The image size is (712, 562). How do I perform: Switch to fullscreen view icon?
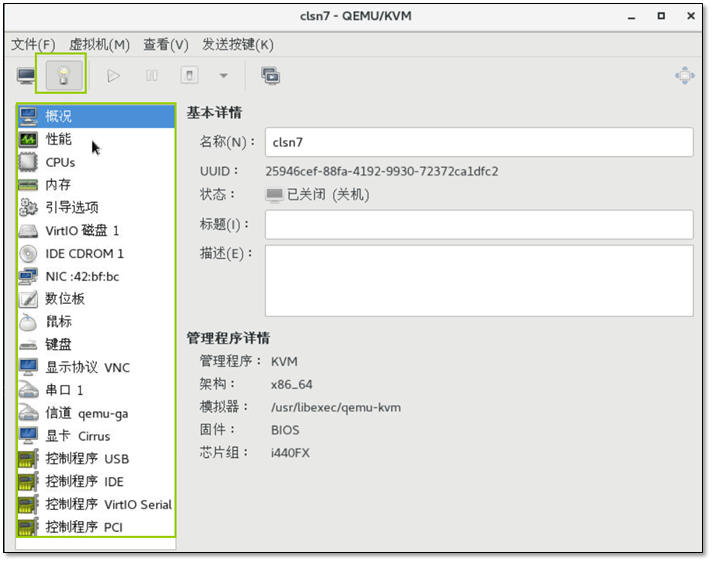point(684,75)
